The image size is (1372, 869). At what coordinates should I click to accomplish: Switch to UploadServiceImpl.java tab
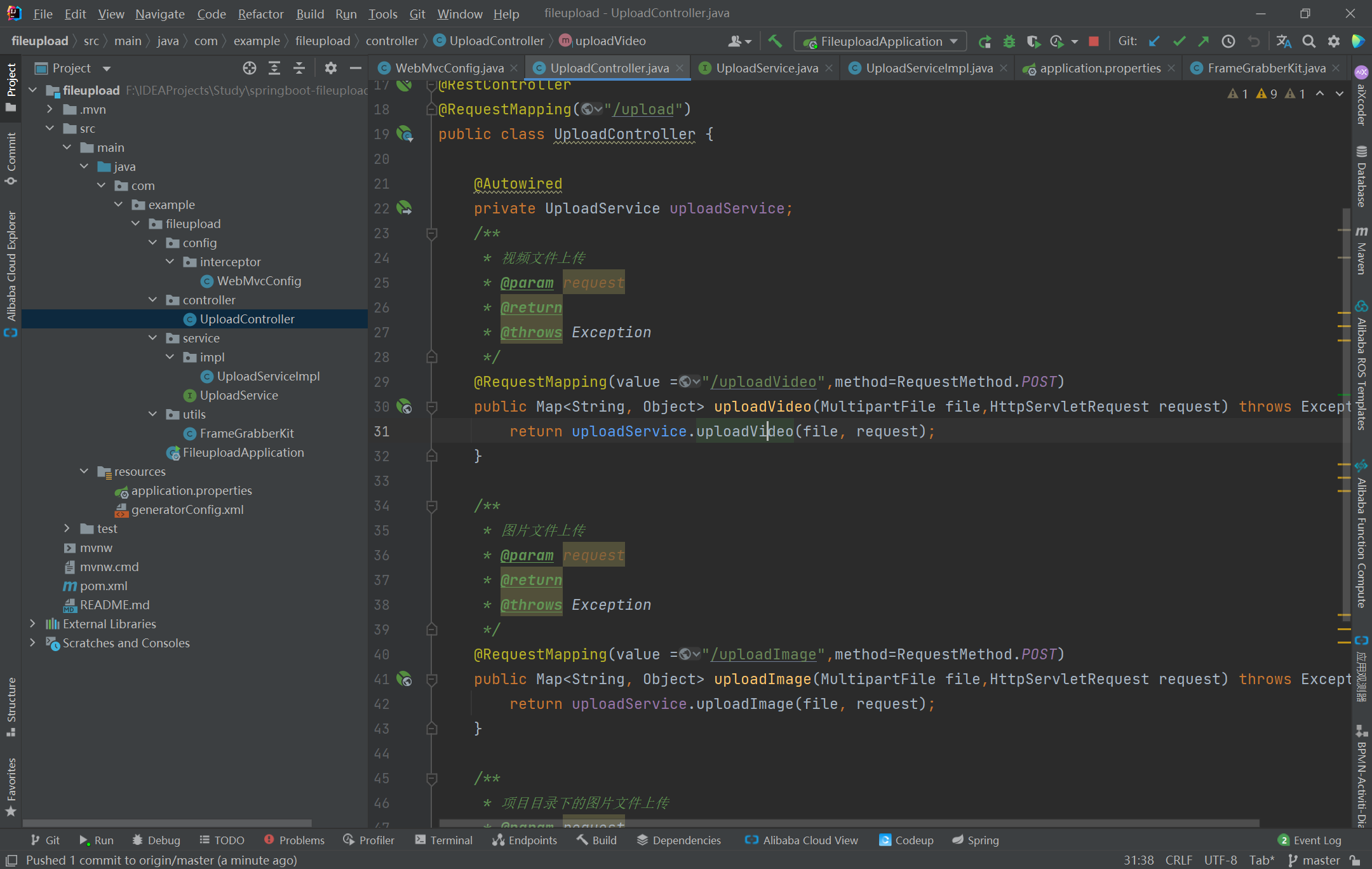click(928, 68)
